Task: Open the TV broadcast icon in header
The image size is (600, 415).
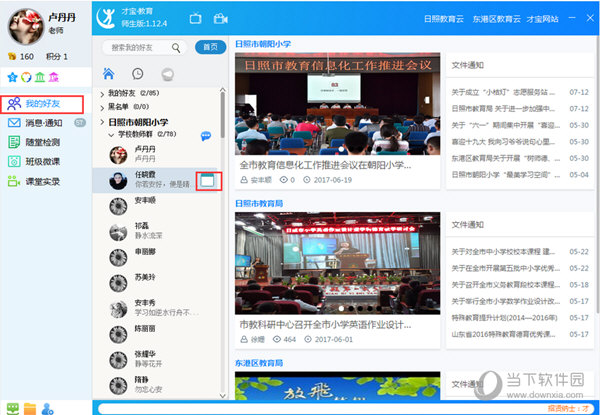Action: (196, 18)
